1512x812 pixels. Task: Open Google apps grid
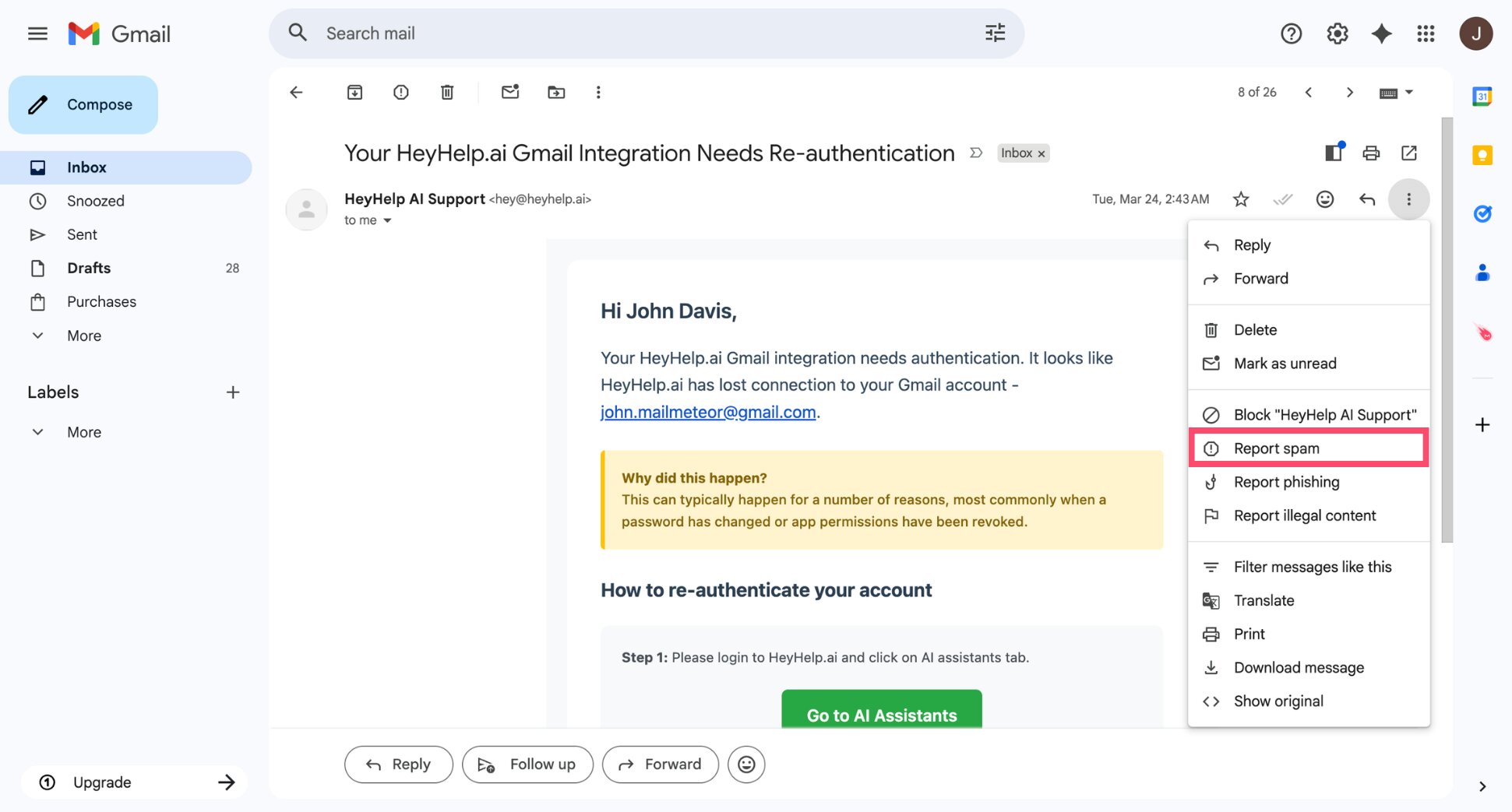[x=1426, y=33]
